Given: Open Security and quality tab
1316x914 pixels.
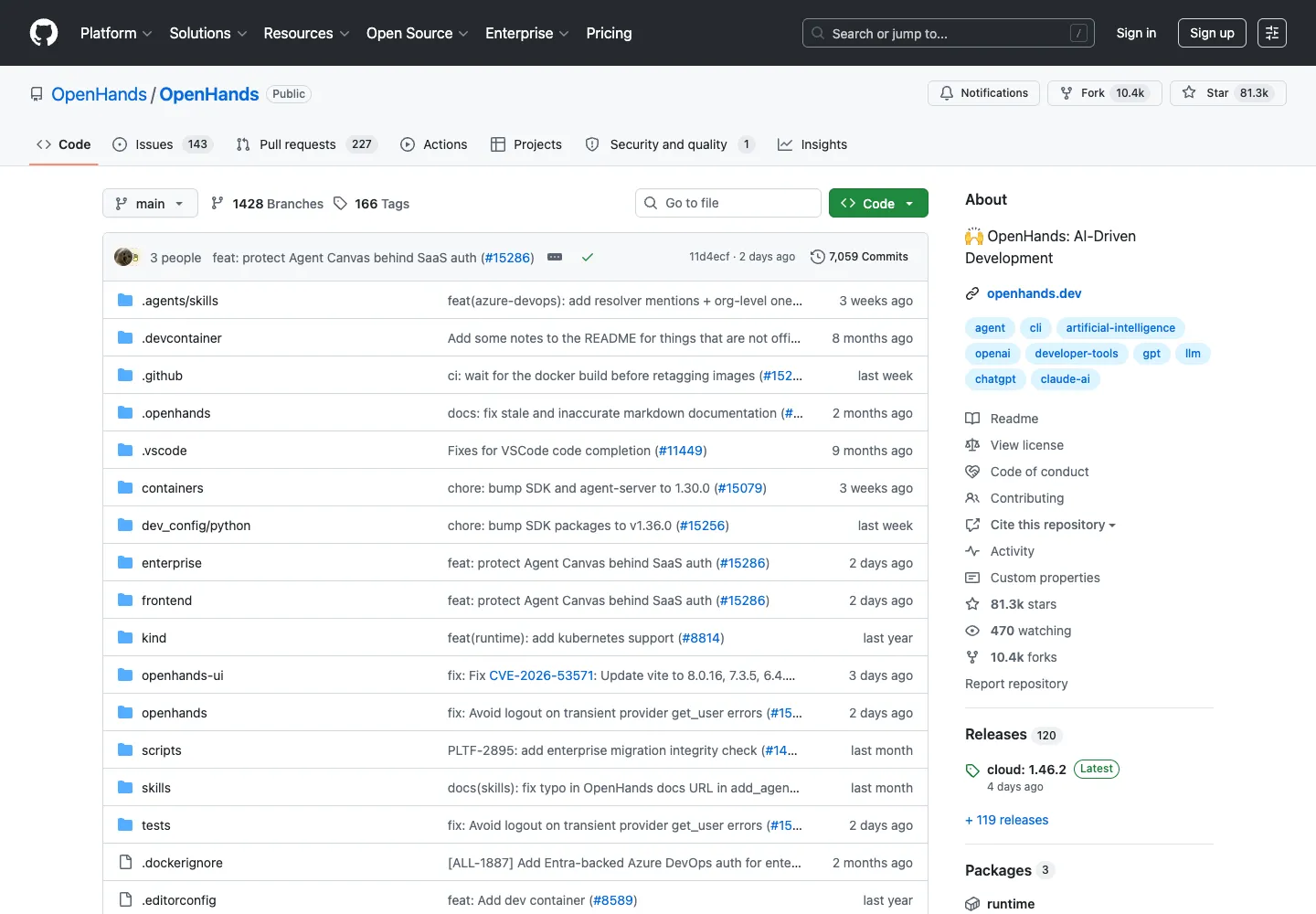Looking at the screenshot, I should pyautogui.click(x=670, y=144).
